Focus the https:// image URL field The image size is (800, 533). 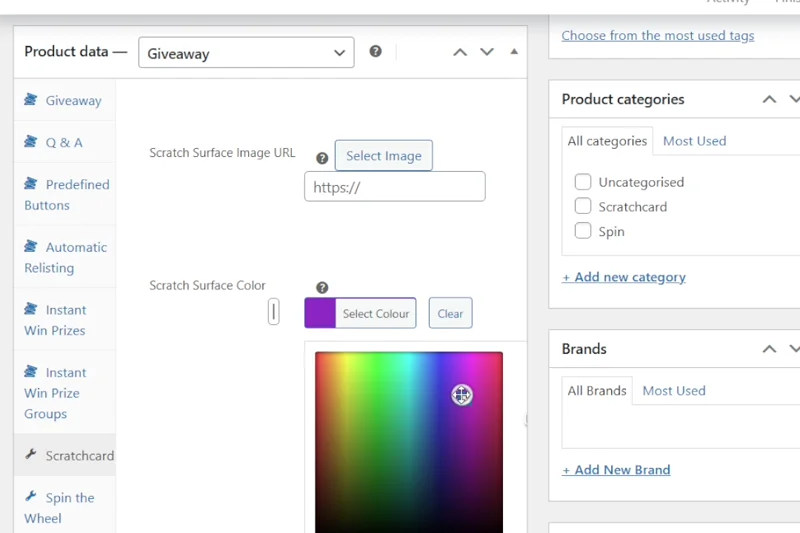(394, 187)
